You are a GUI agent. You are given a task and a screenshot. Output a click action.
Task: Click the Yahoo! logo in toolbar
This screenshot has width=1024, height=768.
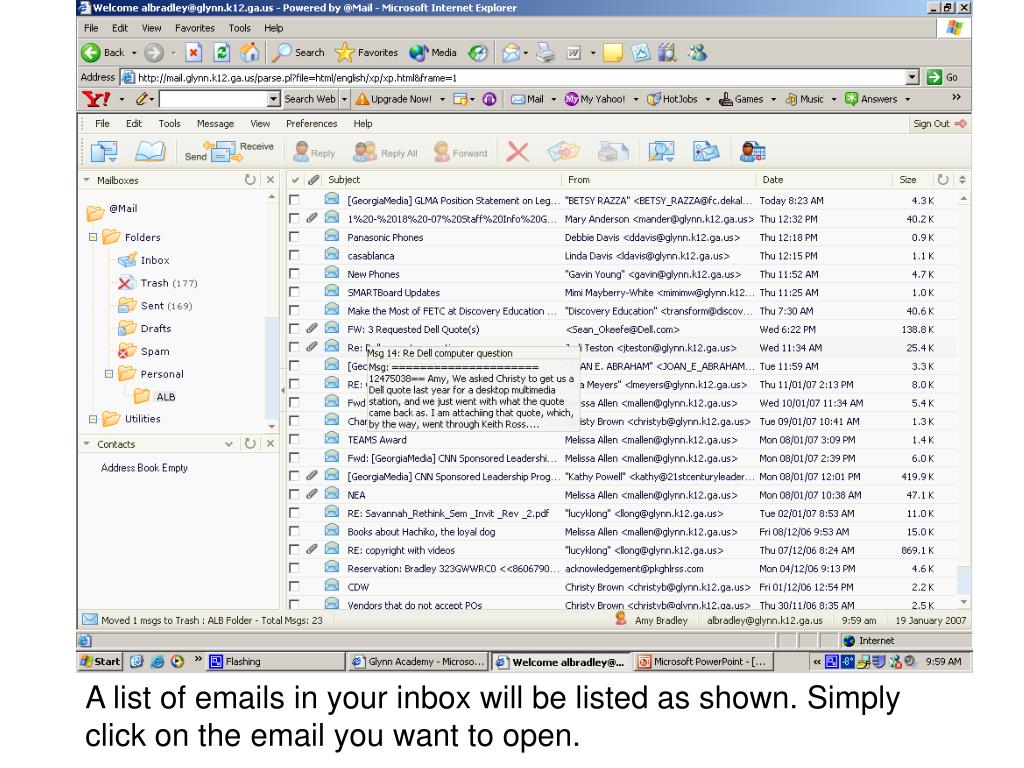point(96,99)
